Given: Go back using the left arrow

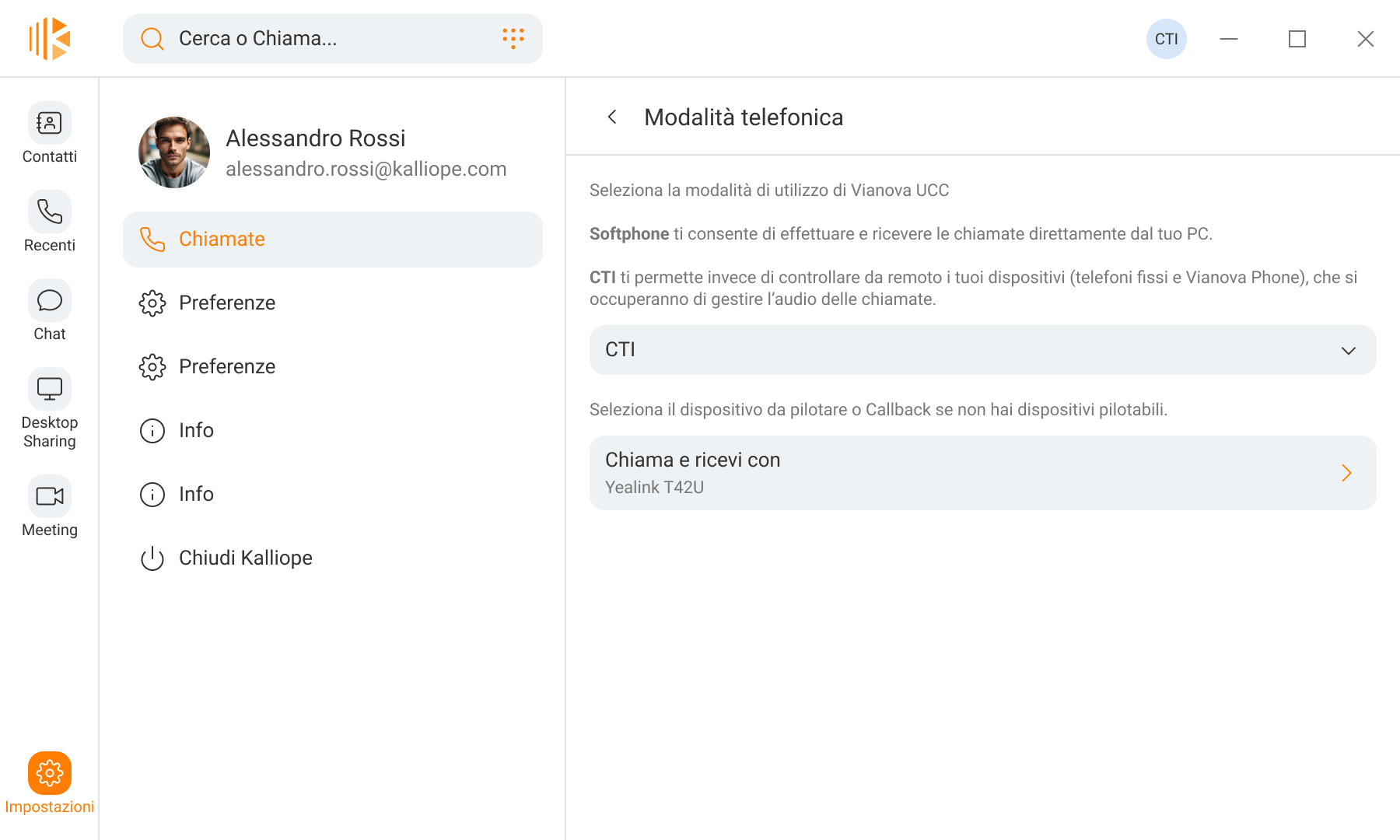Looking at the screenshot, I should click(x=613, y=117).
